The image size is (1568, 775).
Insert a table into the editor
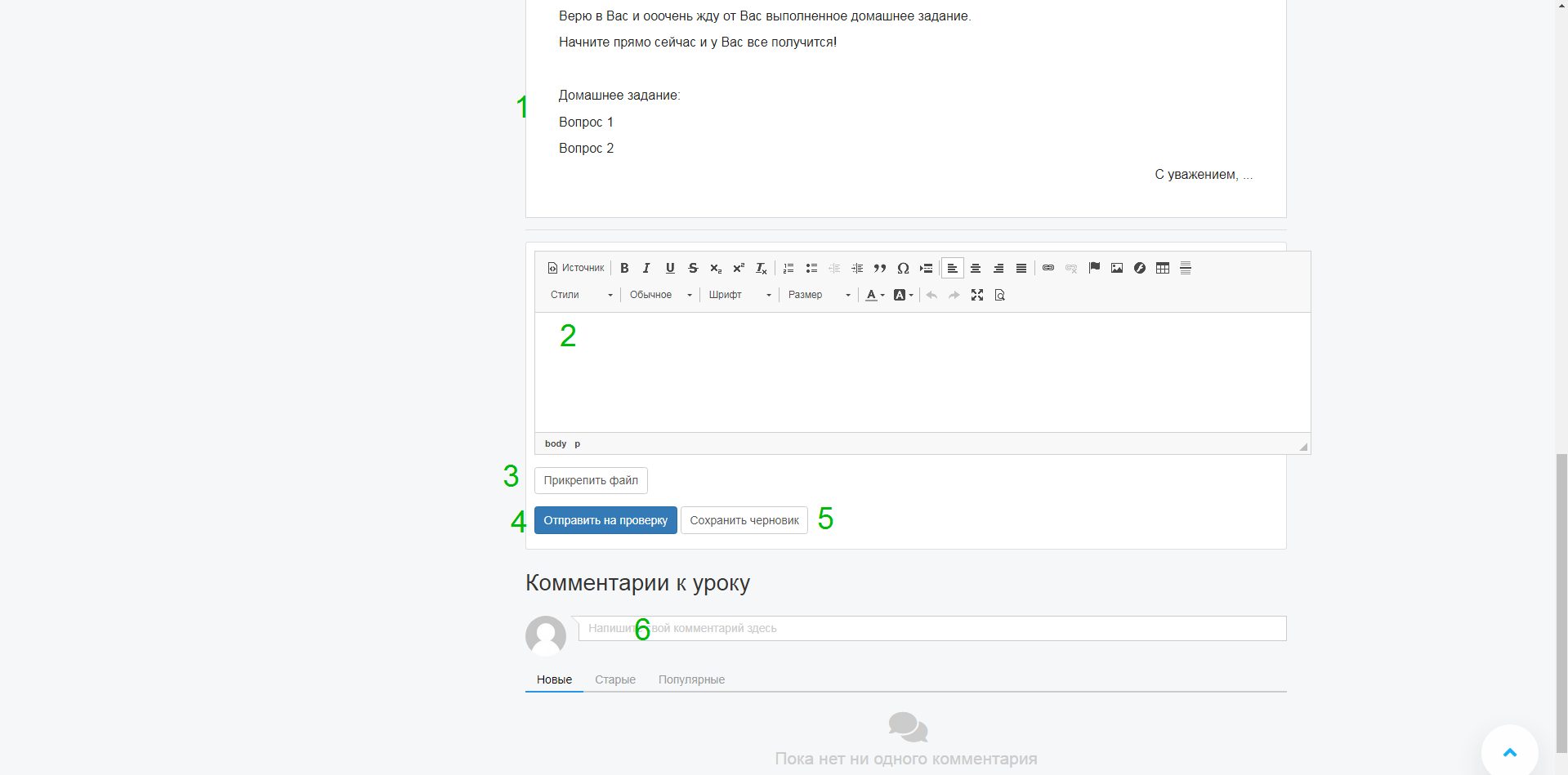(1163, 268)
